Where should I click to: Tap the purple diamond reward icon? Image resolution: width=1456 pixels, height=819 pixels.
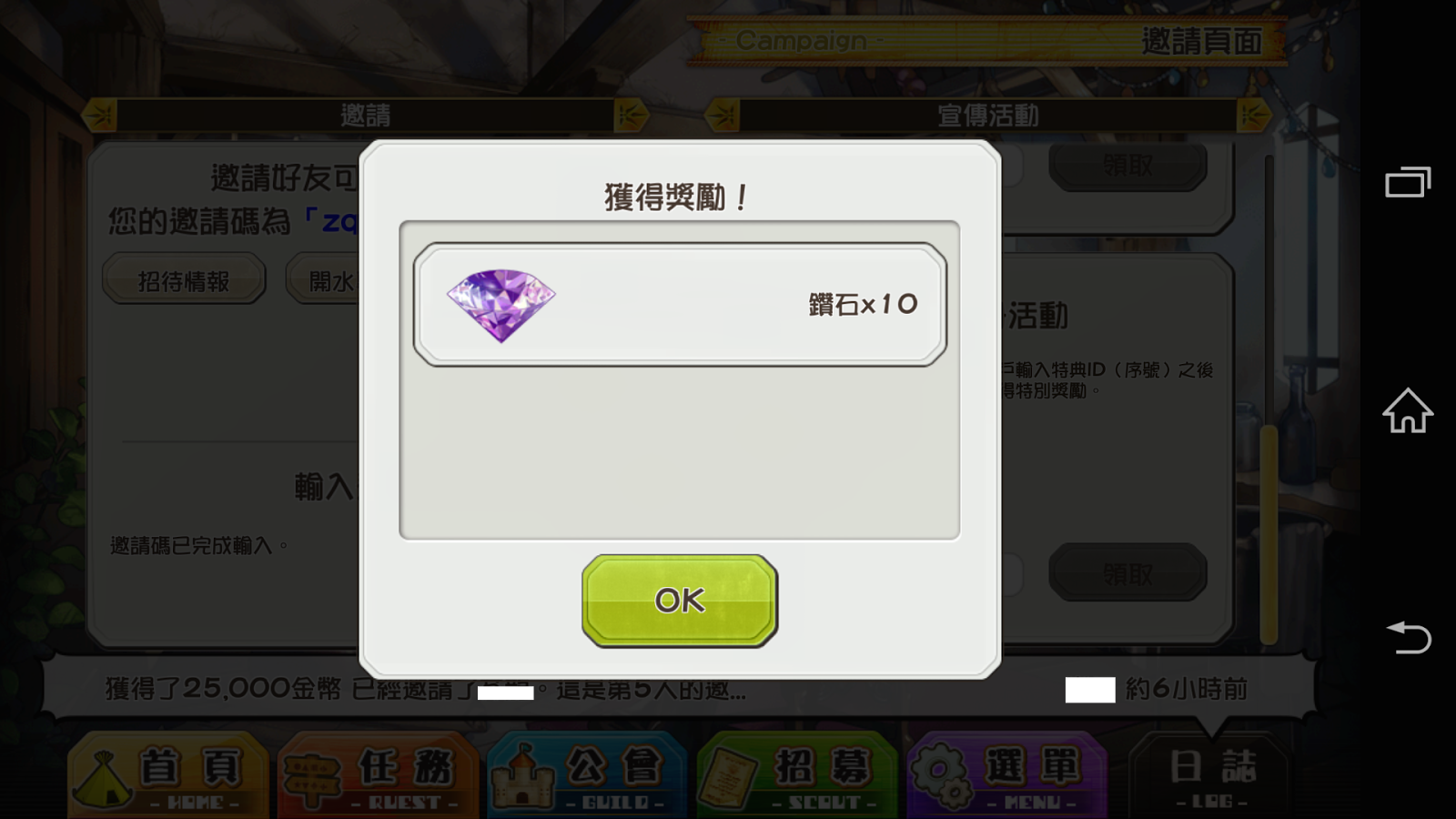pos(500,305)
